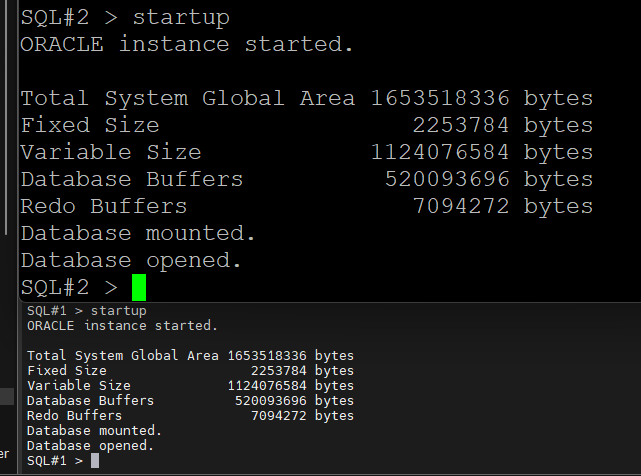
Task: Click value 1653518336 in the SQL#1 pane
Action: [x=267, y=356]
